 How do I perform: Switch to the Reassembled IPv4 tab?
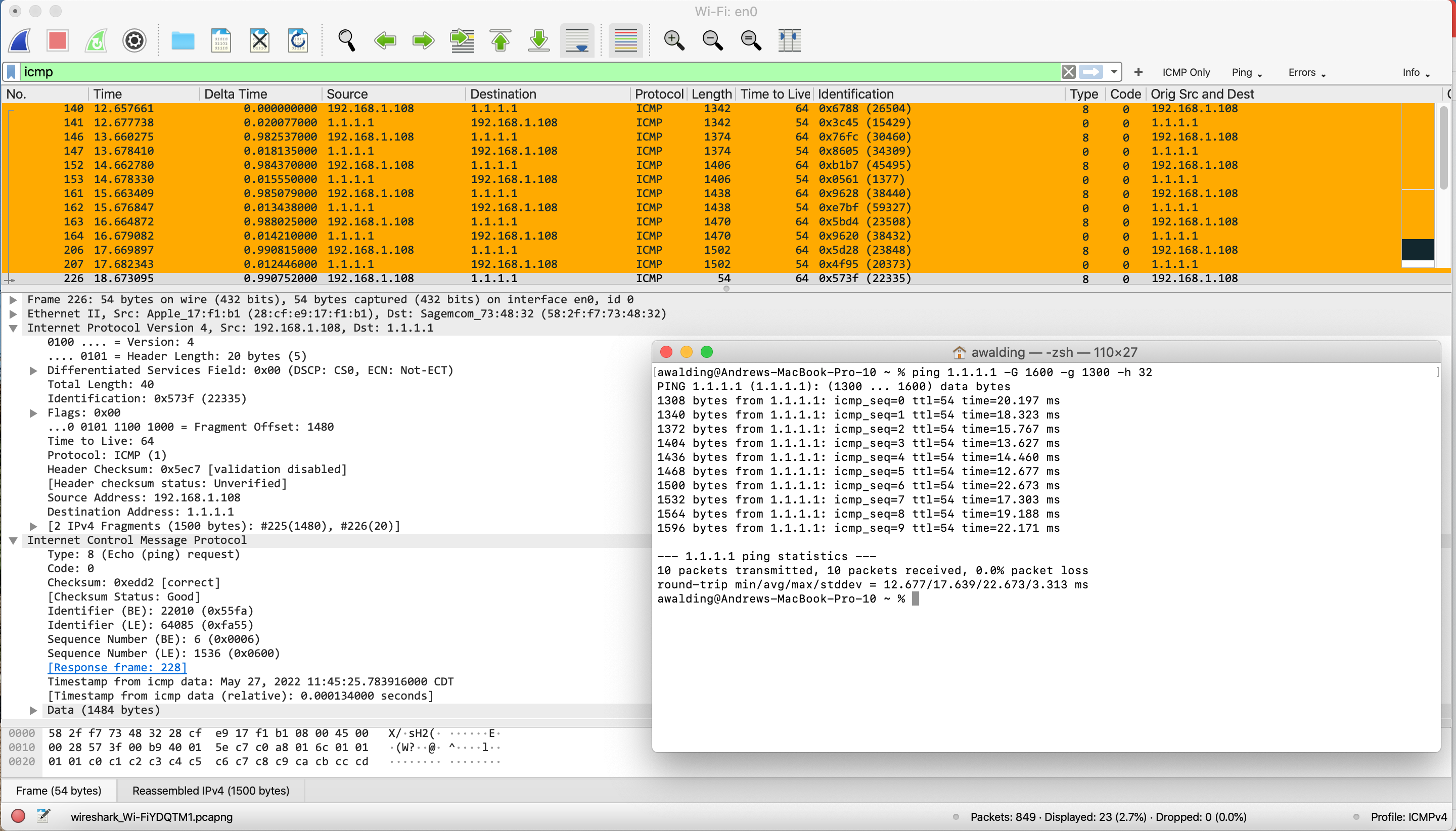pos(211,791)
